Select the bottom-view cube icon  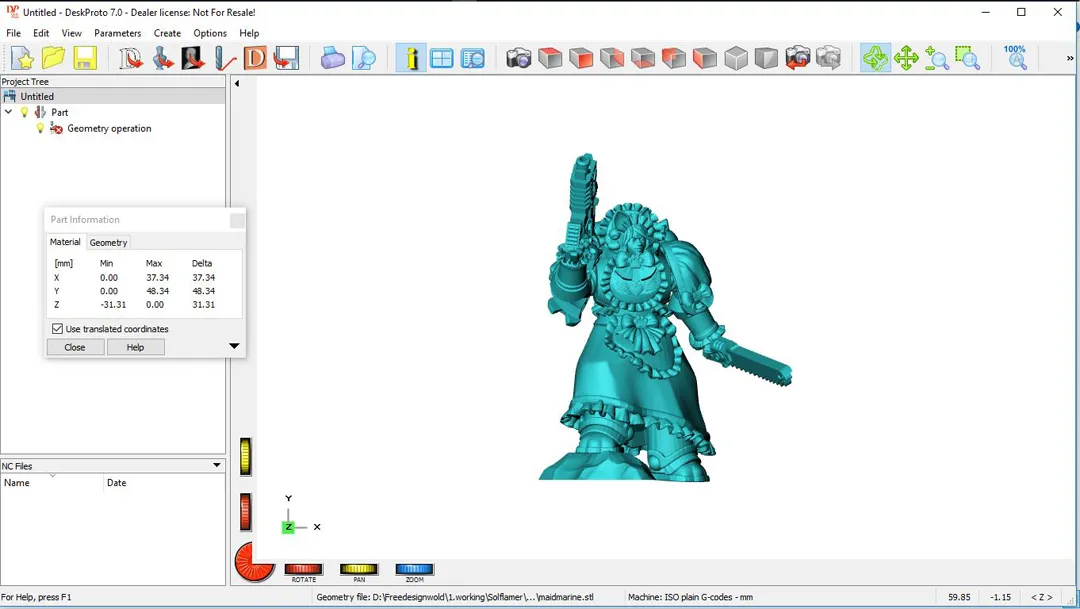pyautogui.click(x=643, y=59)
